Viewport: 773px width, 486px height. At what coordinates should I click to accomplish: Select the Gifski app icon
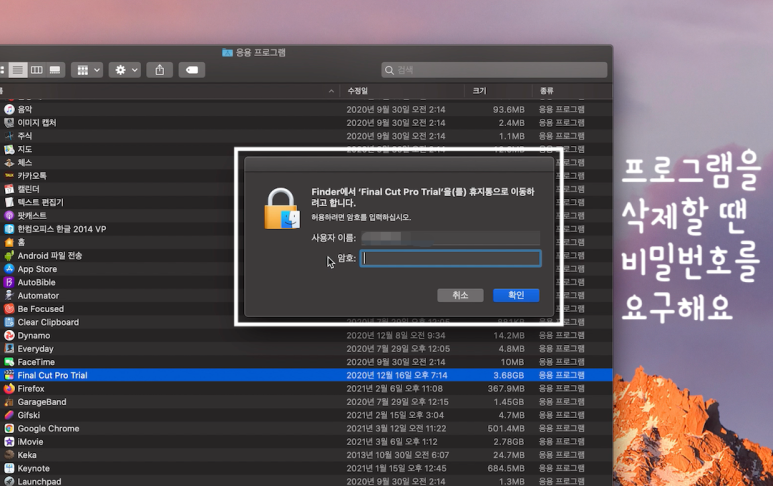tap(9, 416)
